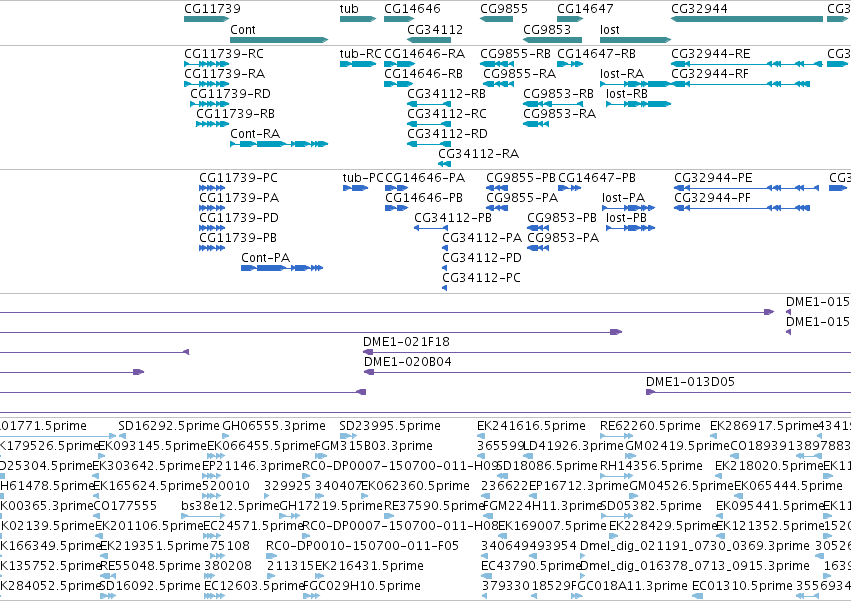Image resolution: width=851 pixels, height=601 pixels.
Task: Select the CG34112-PB protein label
Action: [453, 218]
